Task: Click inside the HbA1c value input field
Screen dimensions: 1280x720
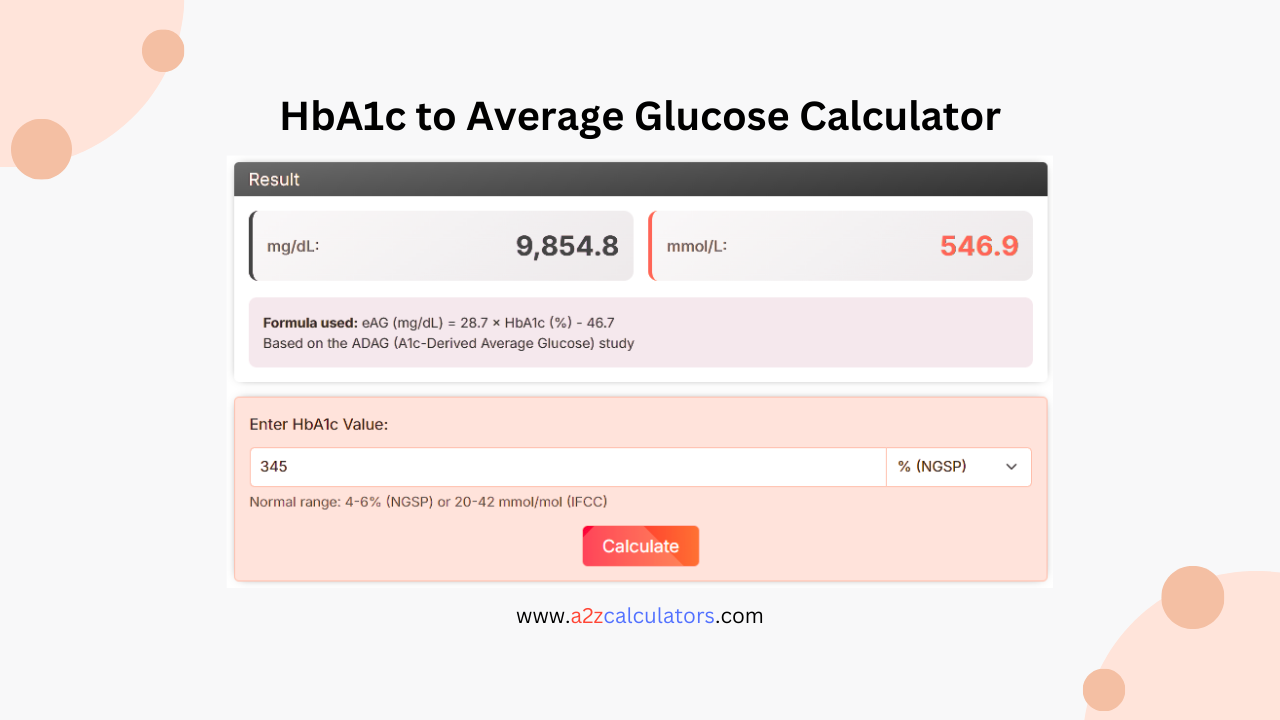Action: [567, 466]
